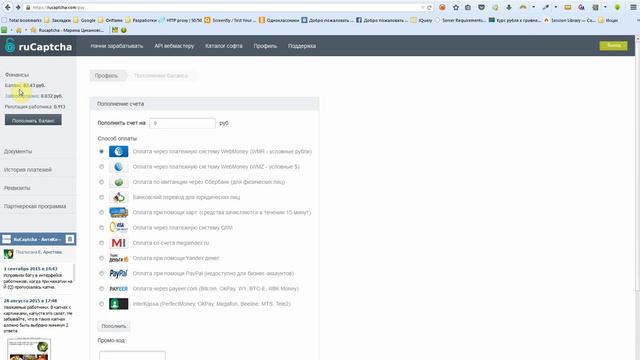The height and width of the screenshot is (360, 640).
Task: Open the Pocket shield icon in toolbar
Action: (x=482, y=7)
